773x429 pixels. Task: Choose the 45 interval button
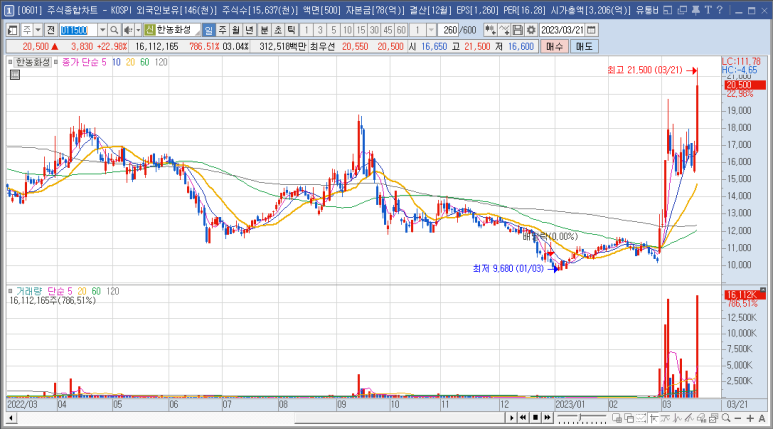[x=388, y=30]
